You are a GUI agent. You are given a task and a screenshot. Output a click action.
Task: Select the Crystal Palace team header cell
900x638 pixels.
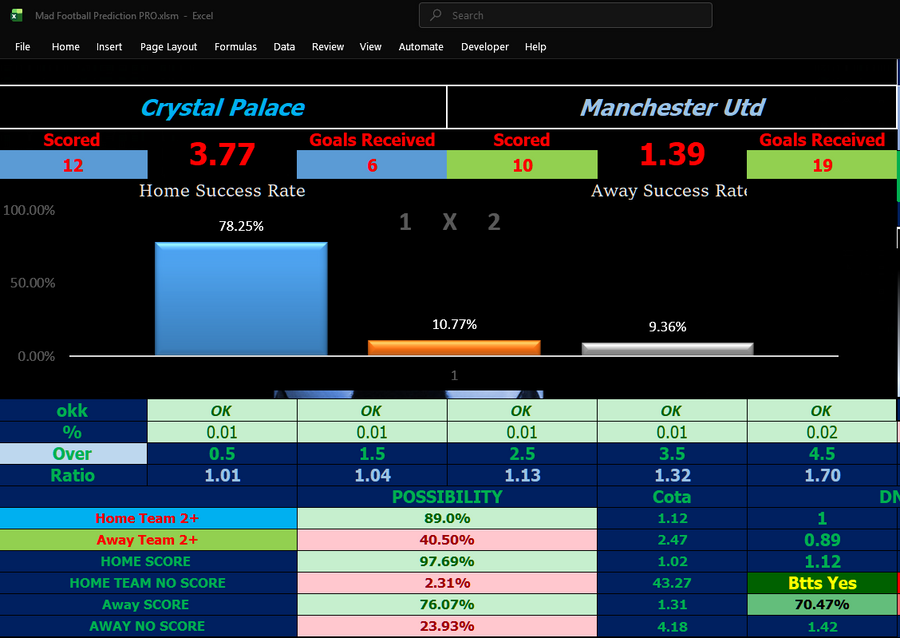(x=222, y=107)
